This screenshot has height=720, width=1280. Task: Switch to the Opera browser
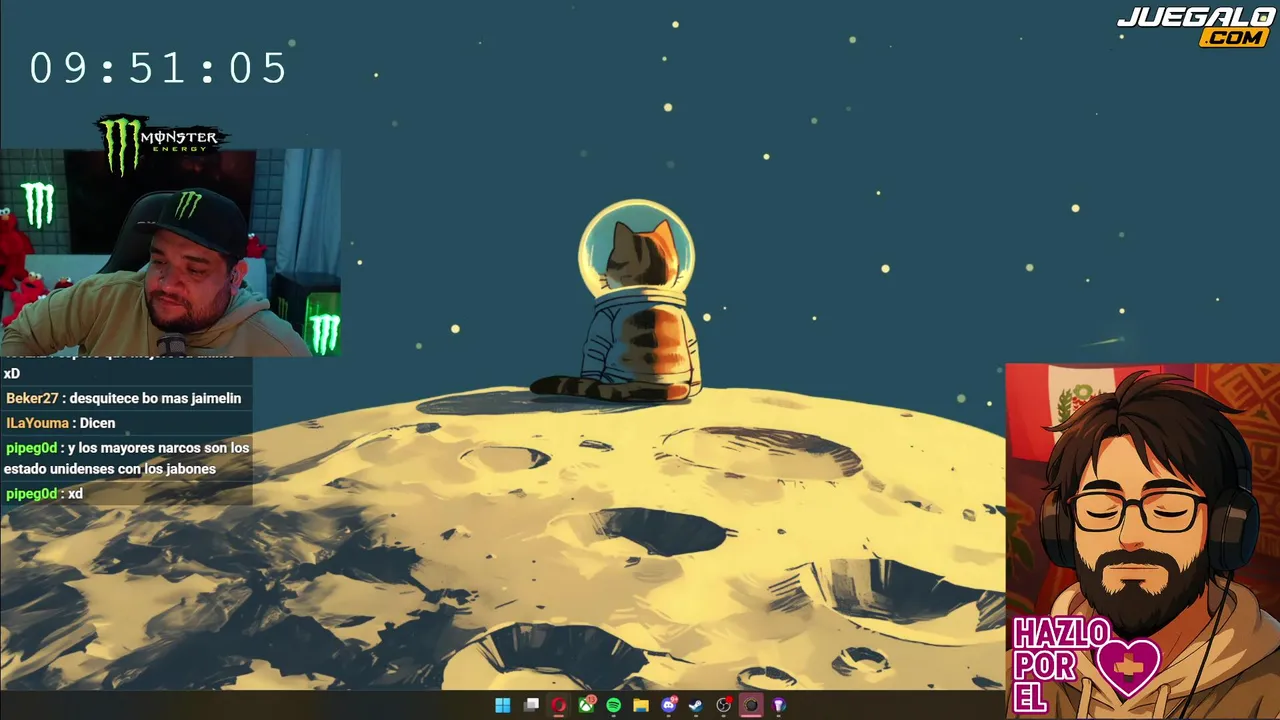click(559, 705)
